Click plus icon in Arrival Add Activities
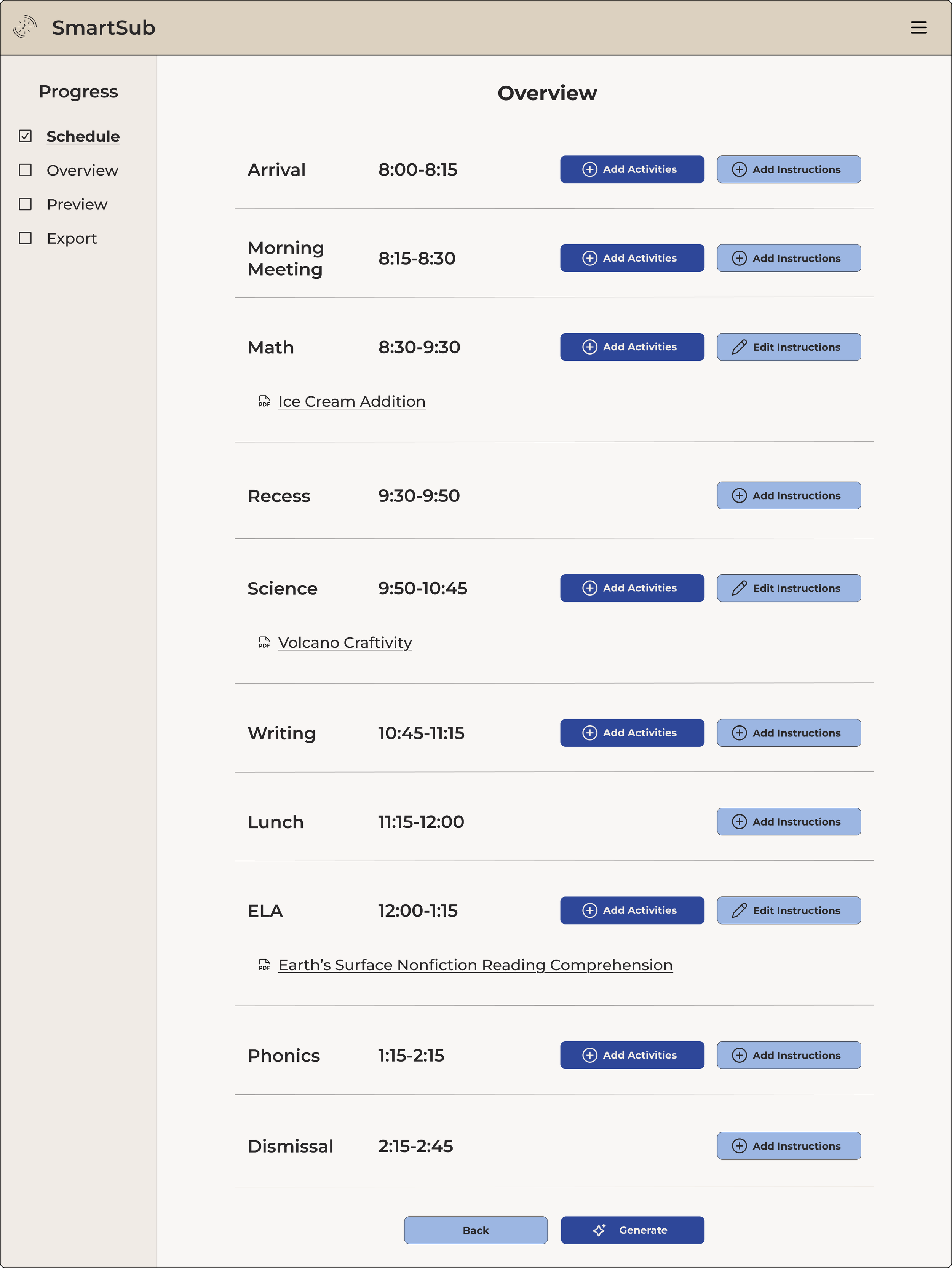This screenshot has width=952, height=1268. pyautogui.click(x=590, y=170)
